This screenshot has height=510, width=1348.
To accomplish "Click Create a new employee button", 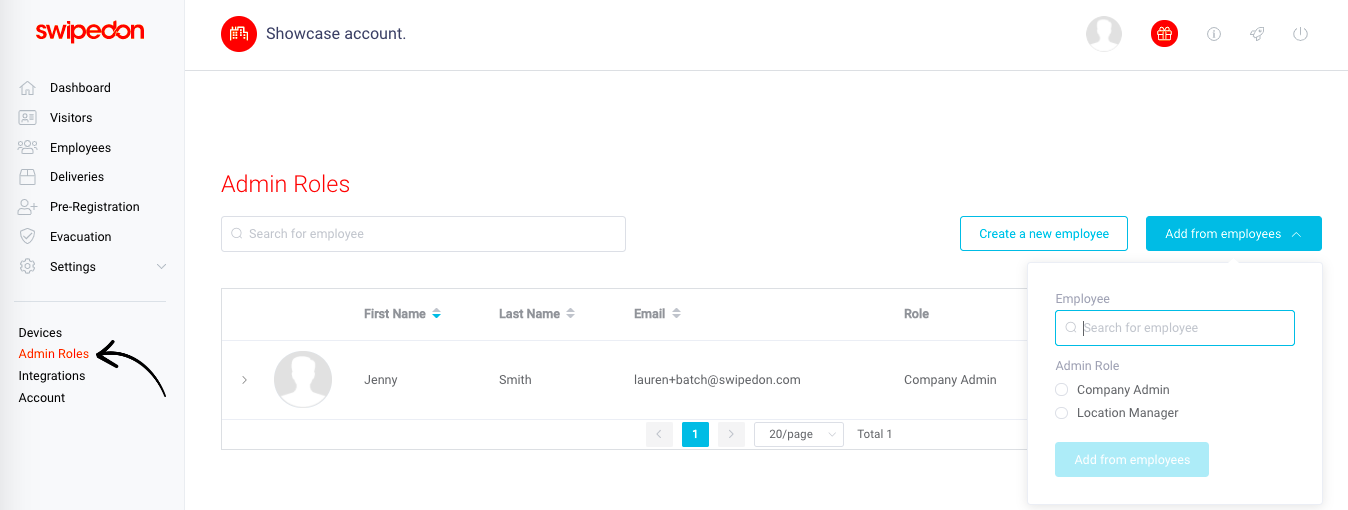I will (x=1044, y=234).
